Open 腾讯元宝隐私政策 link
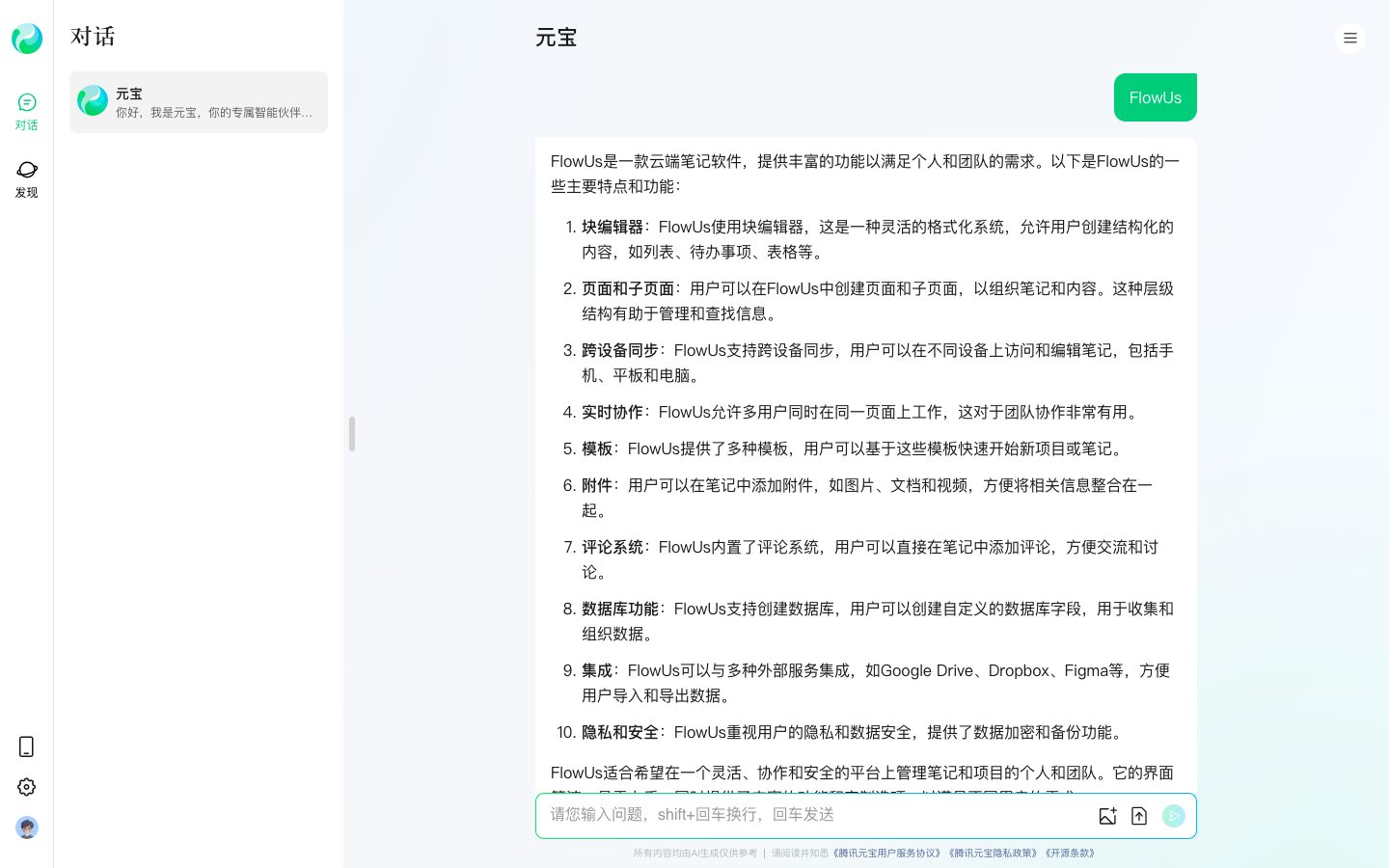This screenshot has height=868, width=1389. point(993,853)
